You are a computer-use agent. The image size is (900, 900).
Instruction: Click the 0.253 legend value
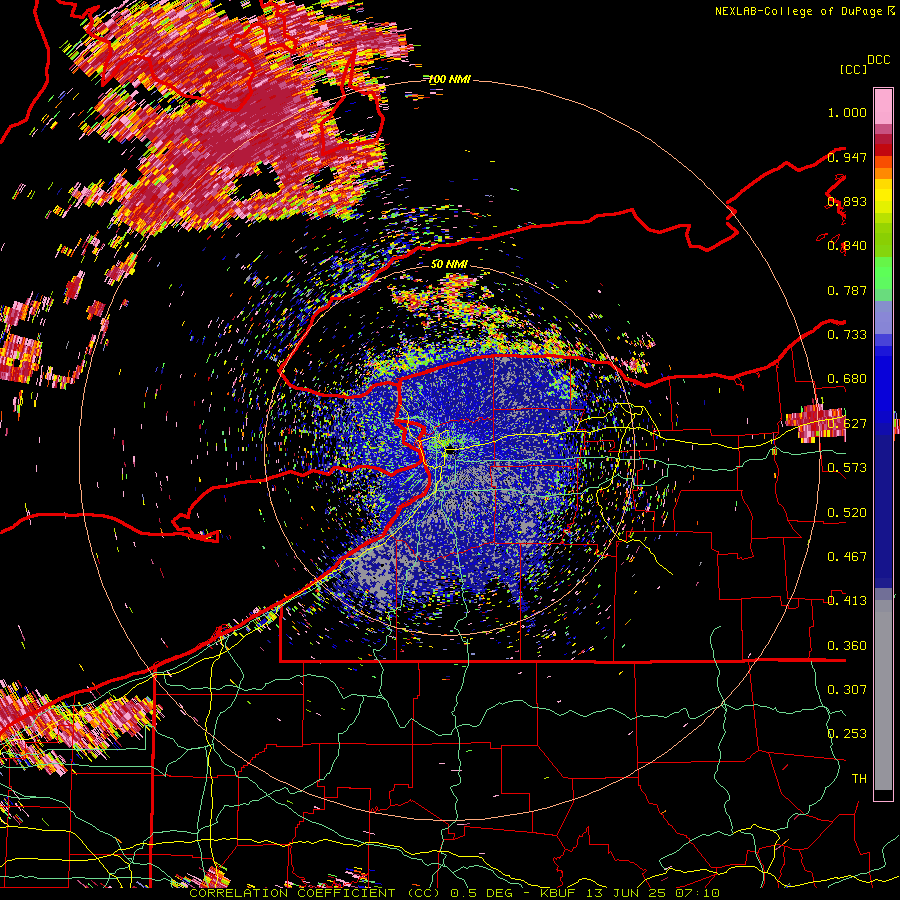(847, 734)
